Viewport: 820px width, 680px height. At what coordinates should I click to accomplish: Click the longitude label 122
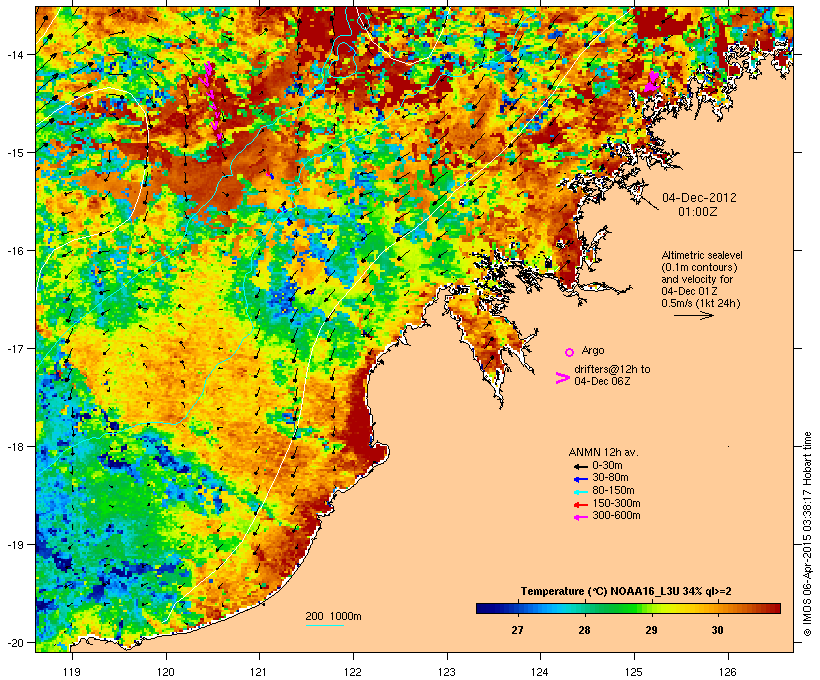(x=353, y=672)
